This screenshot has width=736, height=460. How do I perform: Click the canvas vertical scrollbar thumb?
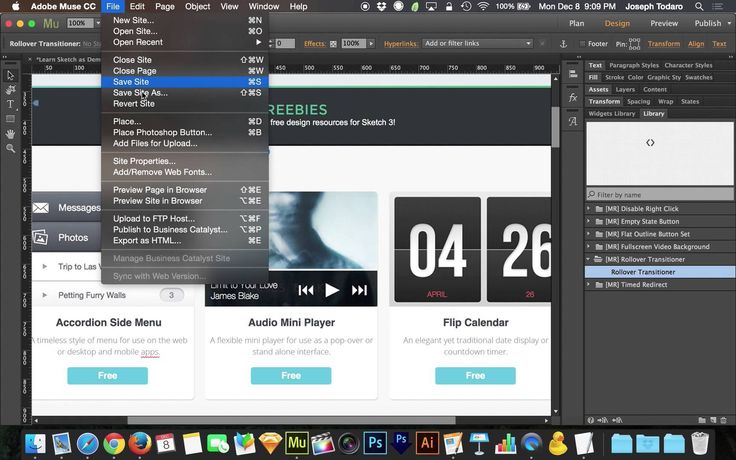point(556,127)
